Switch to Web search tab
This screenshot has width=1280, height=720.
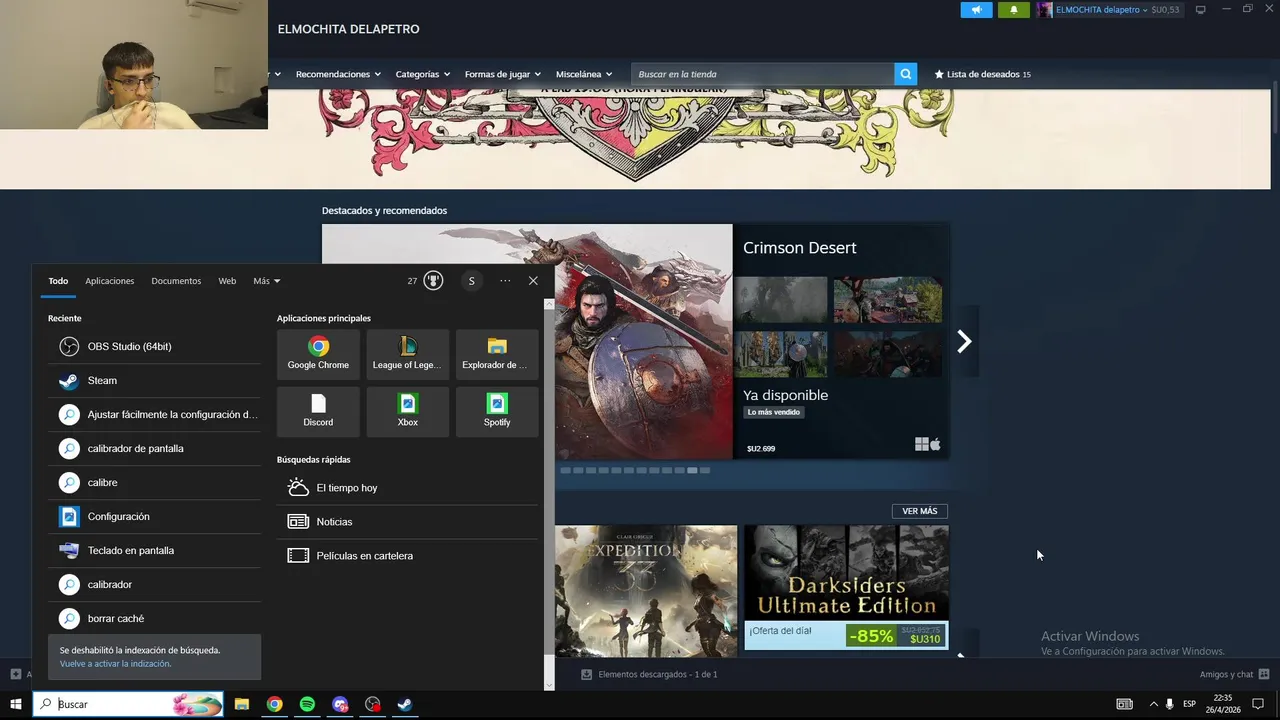(x=227, y=281)
